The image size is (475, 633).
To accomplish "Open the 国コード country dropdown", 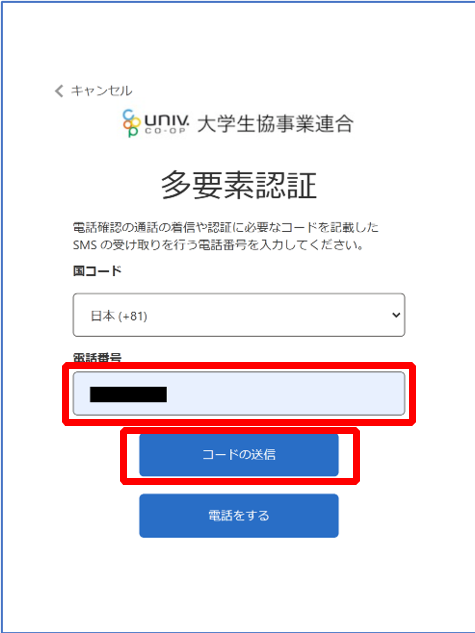I will click(239, 315).
